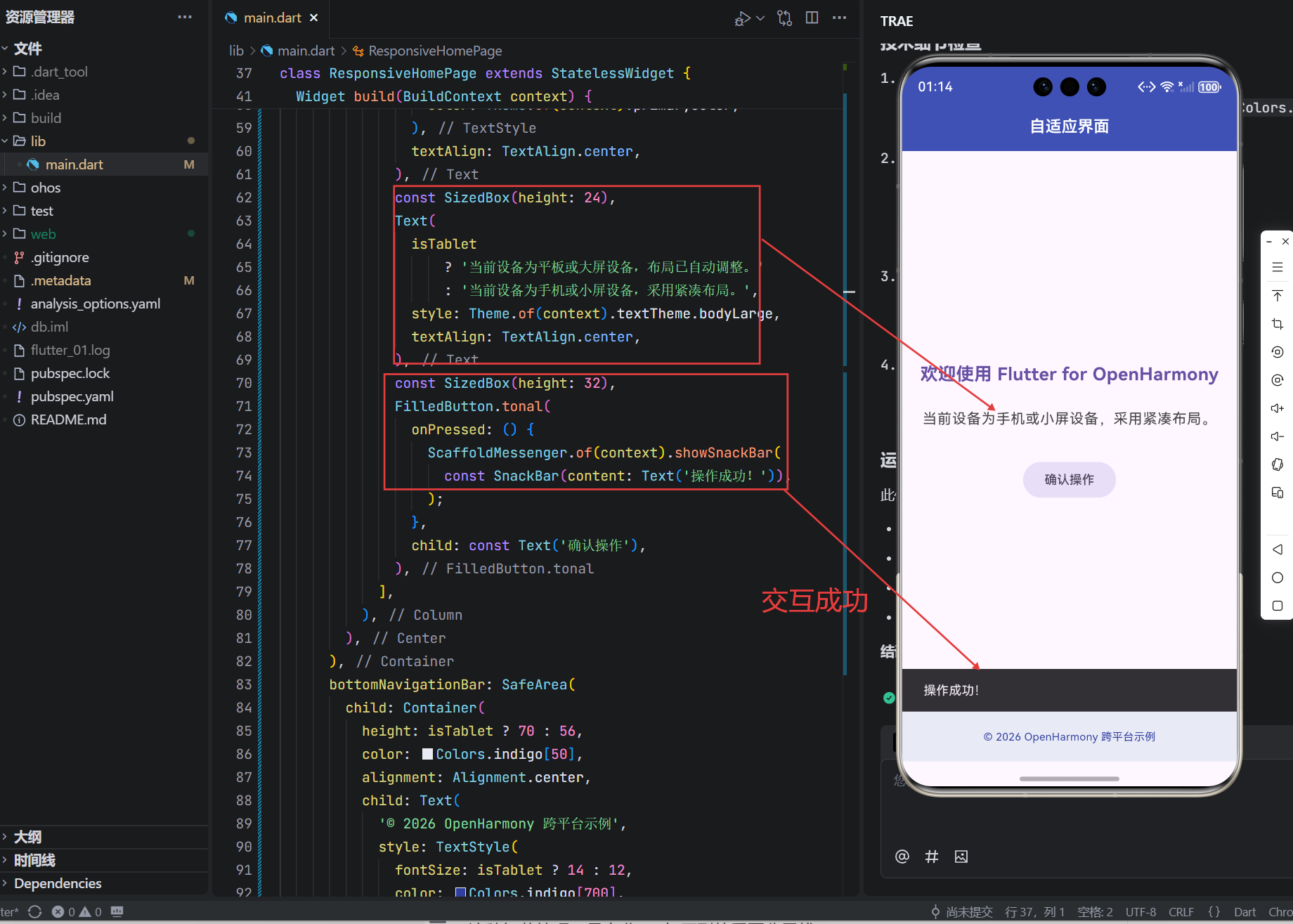Click the emulator multi-device screen icon
The height and width of the screenshot is (924, 1293).
point(1278,493)
